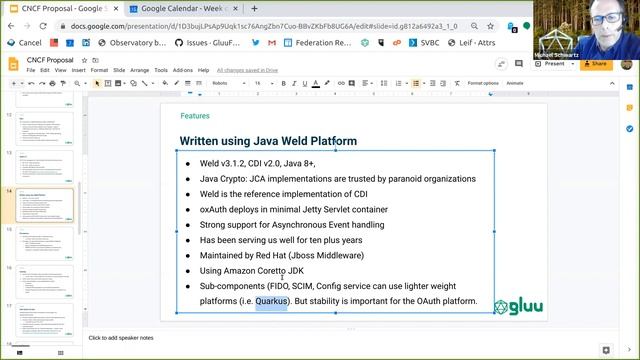Open the Slide menu

click(119, 70)
